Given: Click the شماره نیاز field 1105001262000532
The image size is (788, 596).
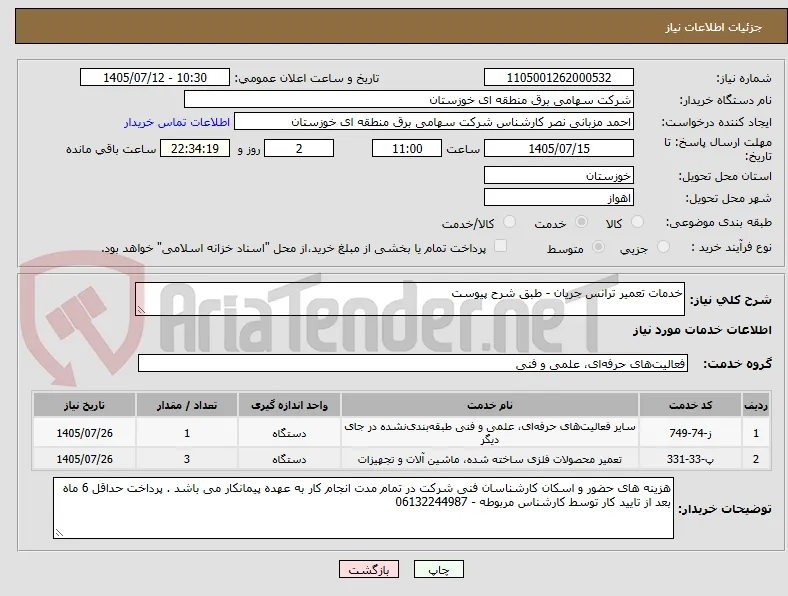Looking at the screenshot, I should 559,77.
